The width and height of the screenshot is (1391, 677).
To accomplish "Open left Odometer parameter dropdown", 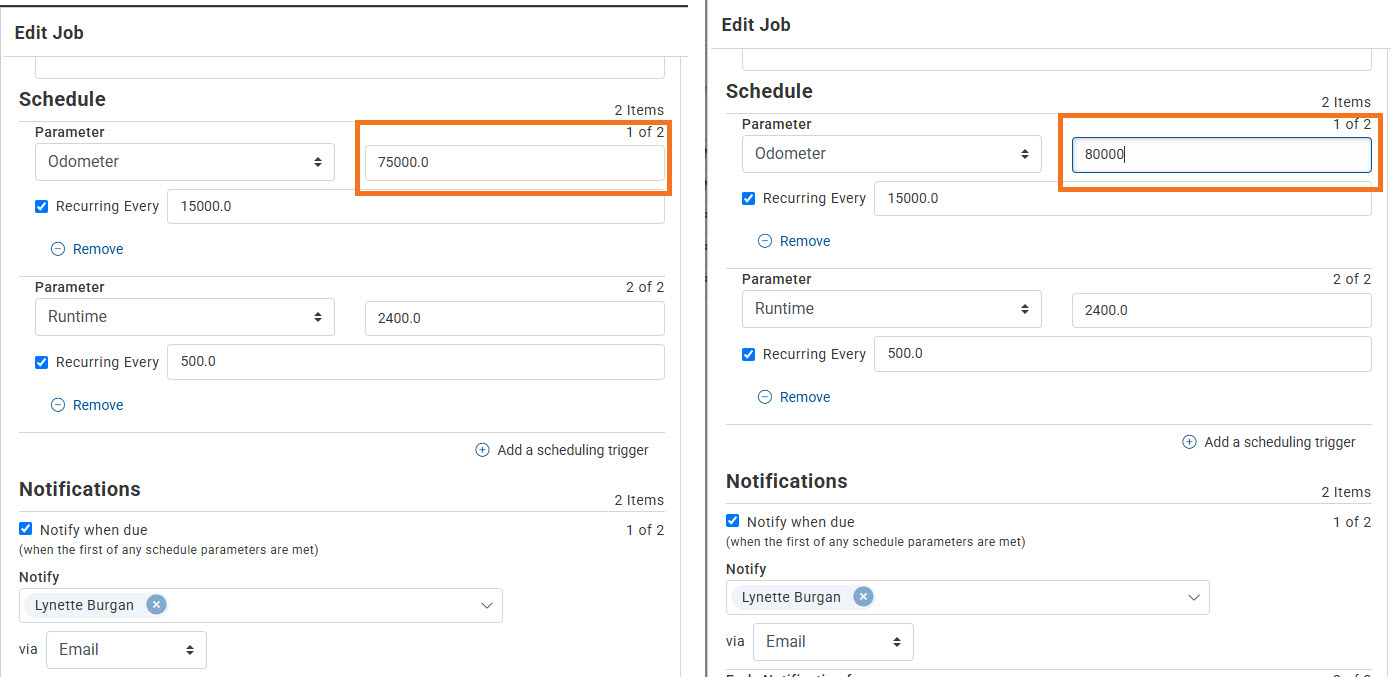I will [x=185, y=162].
